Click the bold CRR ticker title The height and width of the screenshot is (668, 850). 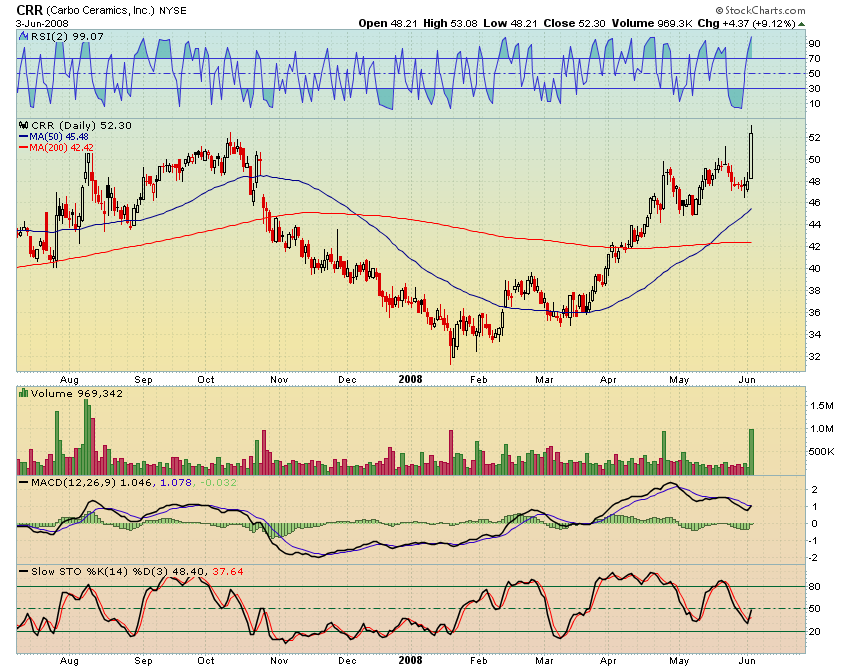pos(29,10)
